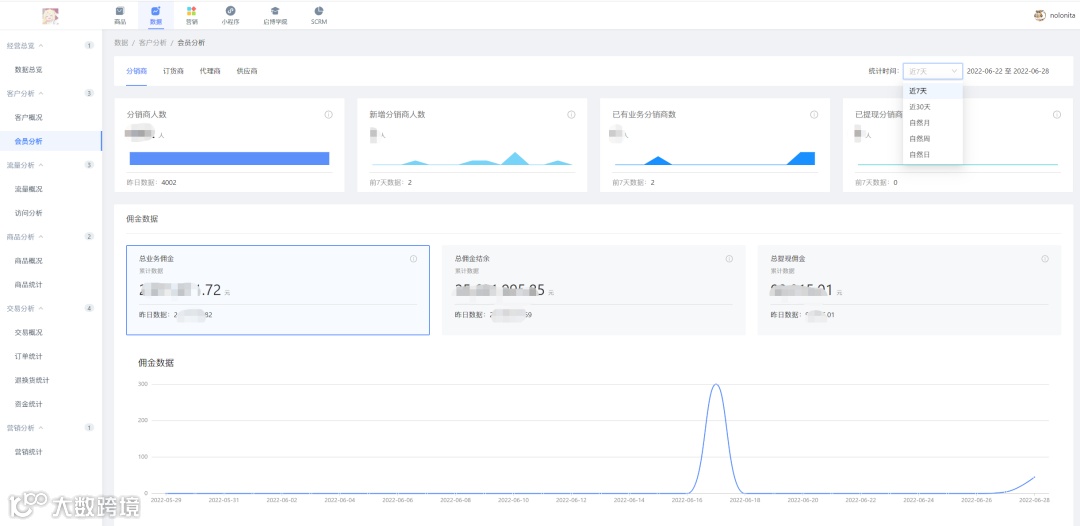The width and height of the screenshot is (1080, 526).
Task: Click the 昨日数据: 4002 text
Action: click(x=152, y=182)
